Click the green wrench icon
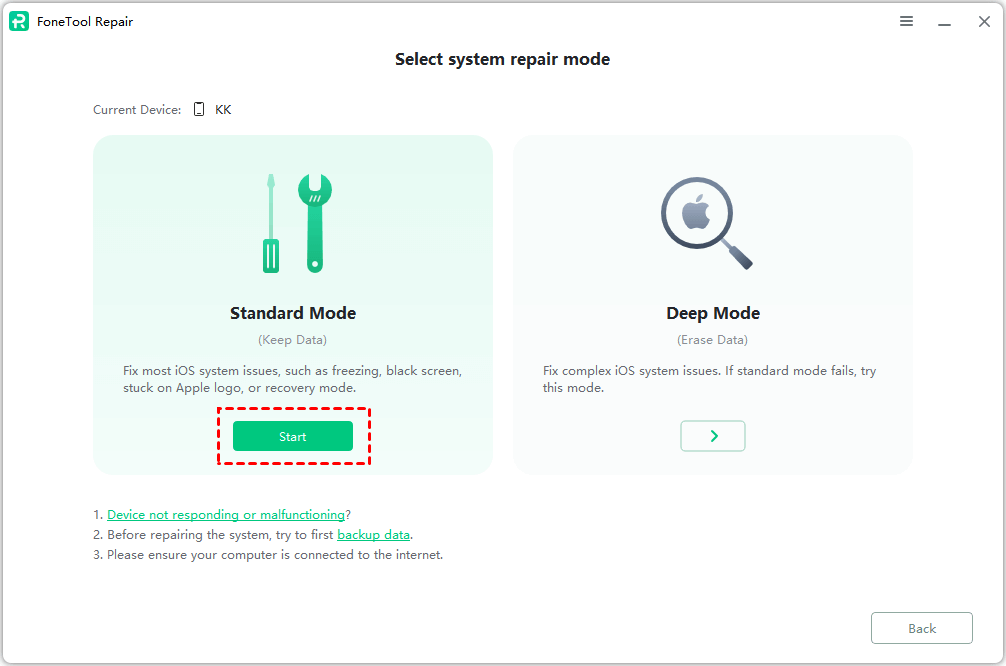1006x666 pixels. (x=314, y=222)
